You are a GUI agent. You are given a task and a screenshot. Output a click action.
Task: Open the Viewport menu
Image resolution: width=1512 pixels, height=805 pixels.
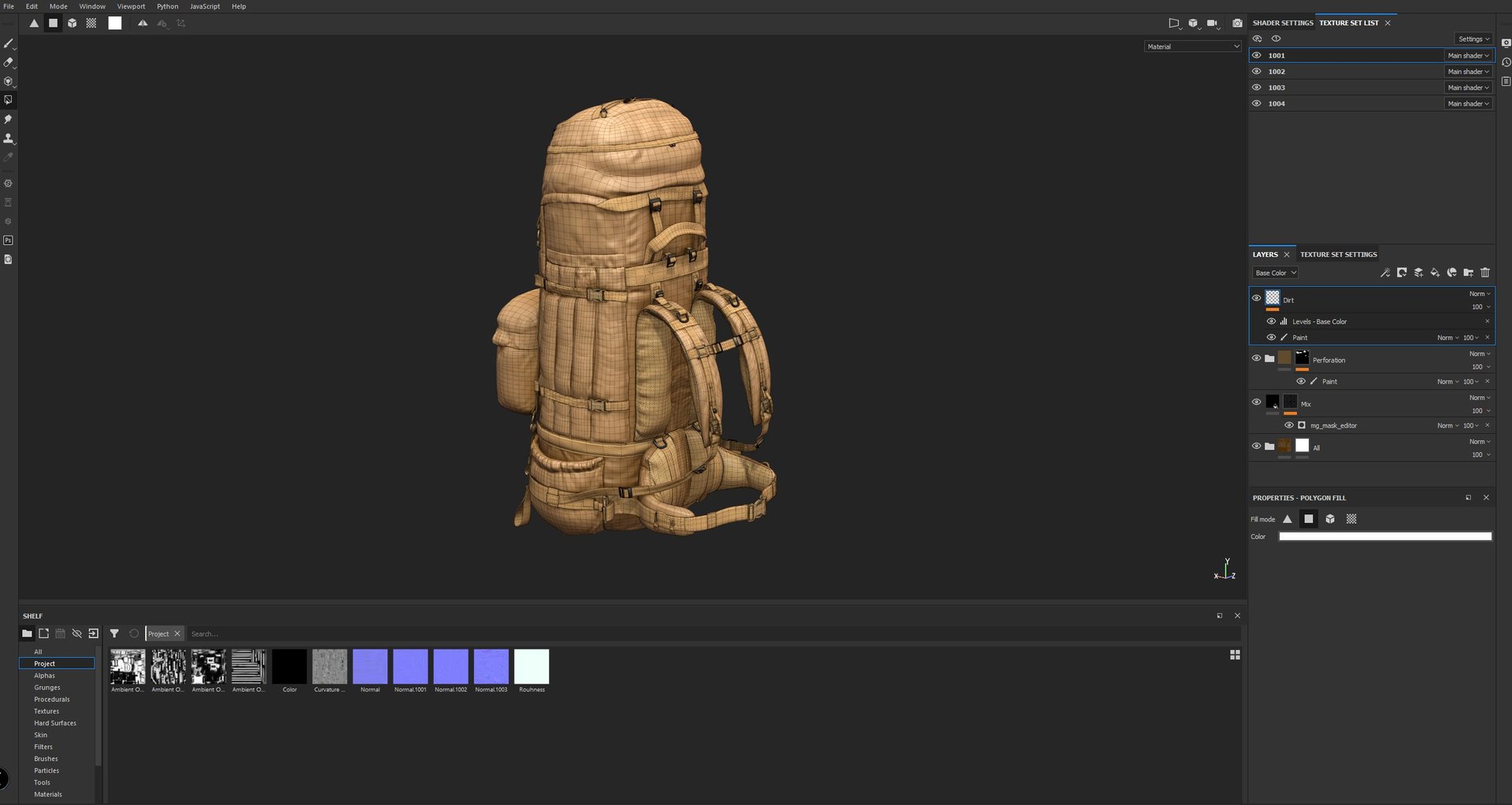(x=132, y=6)
